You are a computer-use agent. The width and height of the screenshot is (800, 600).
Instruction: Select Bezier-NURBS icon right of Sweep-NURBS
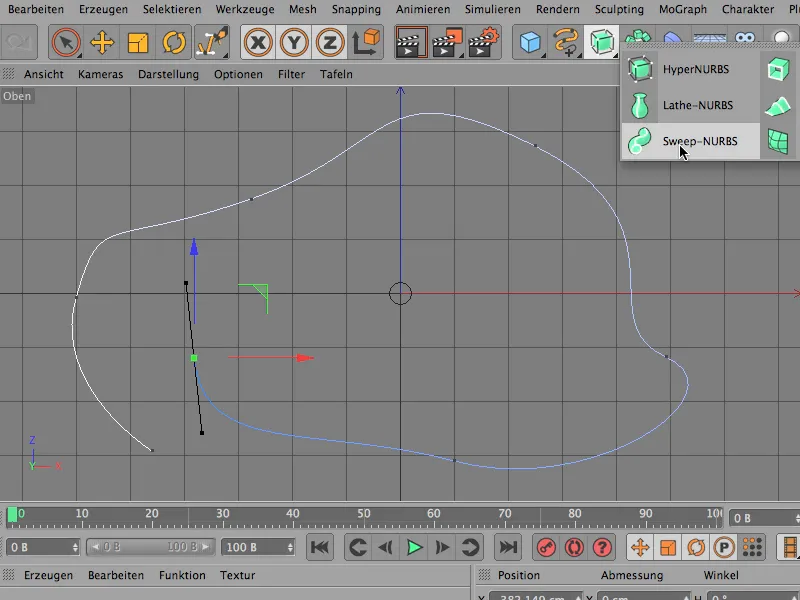(779, 141)
